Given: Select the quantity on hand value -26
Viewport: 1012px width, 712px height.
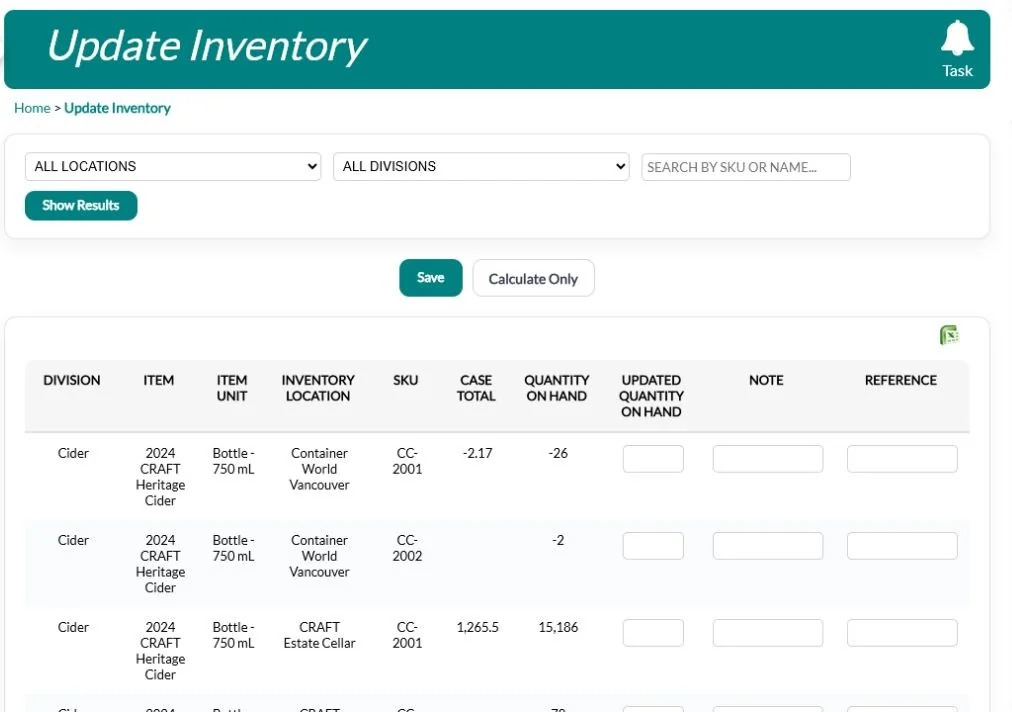Looking at the screenshot, I should point(558,453).
